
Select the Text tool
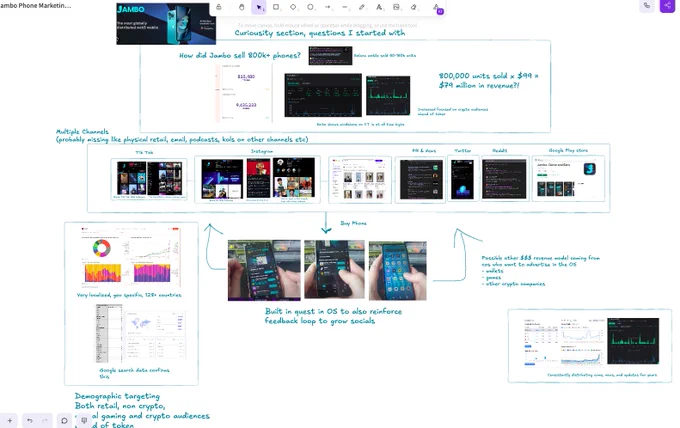point(379,7)
